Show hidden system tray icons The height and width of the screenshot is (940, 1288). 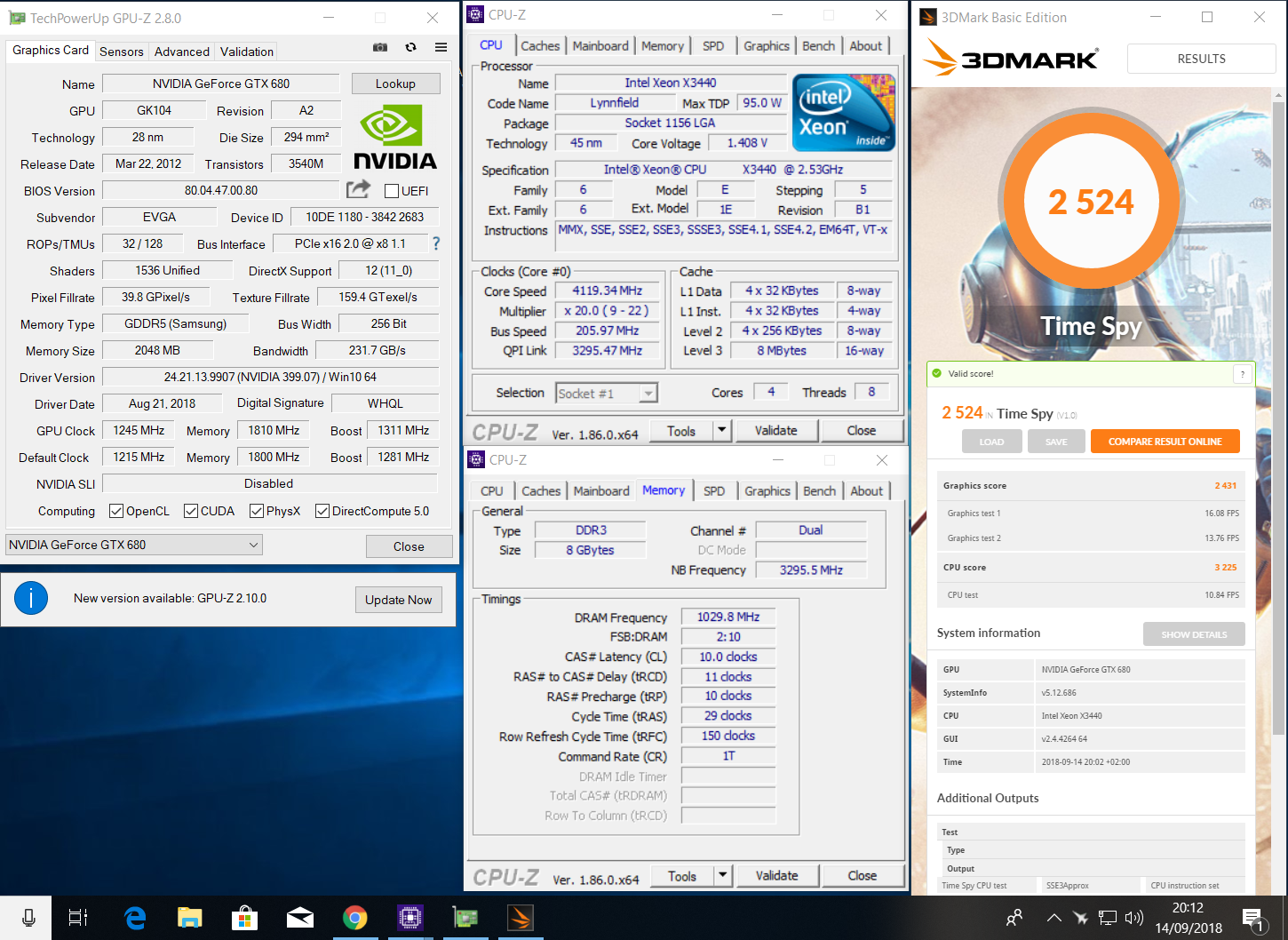(x=1053, y=918)
